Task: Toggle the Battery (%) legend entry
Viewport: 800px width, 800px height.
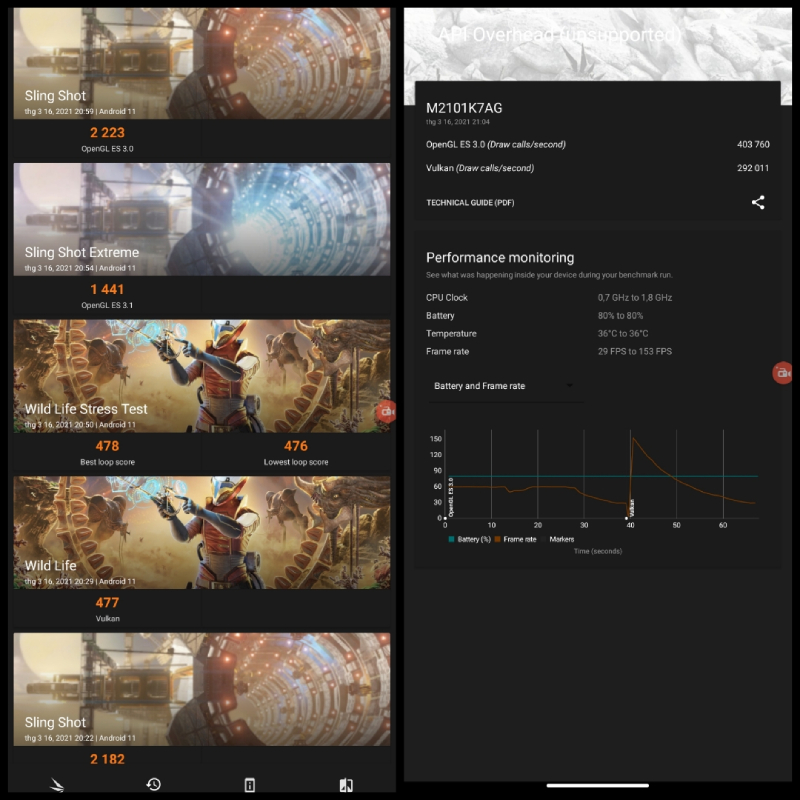Action: 469,539
